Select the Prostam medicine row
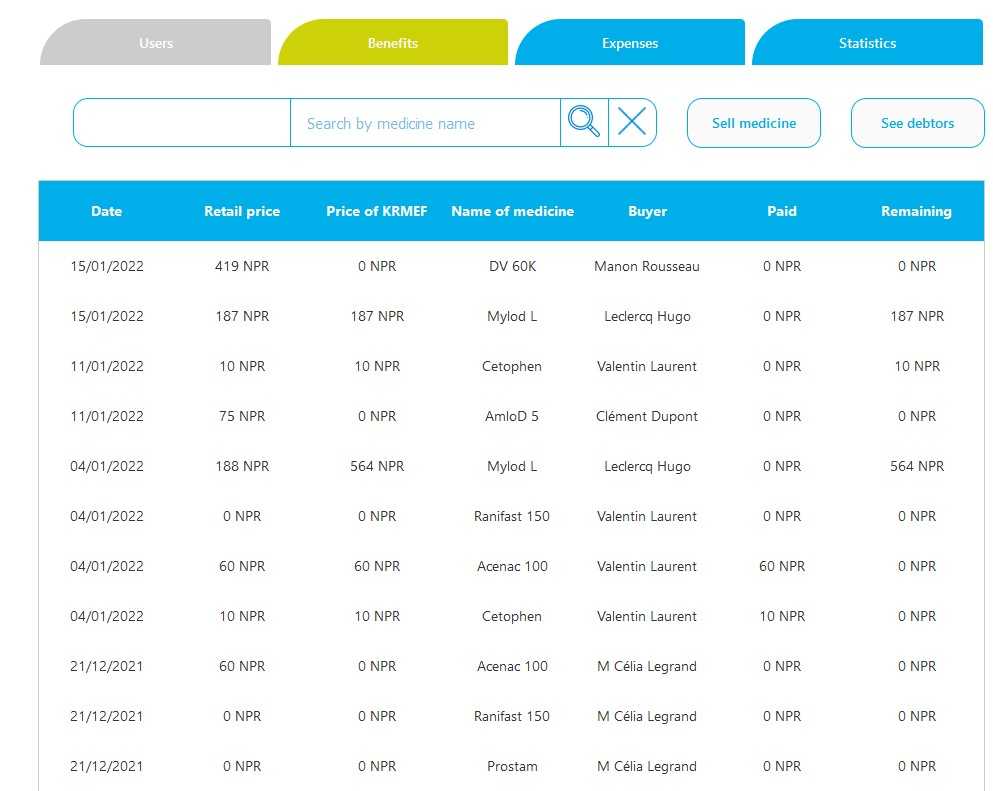 [512, 766]
